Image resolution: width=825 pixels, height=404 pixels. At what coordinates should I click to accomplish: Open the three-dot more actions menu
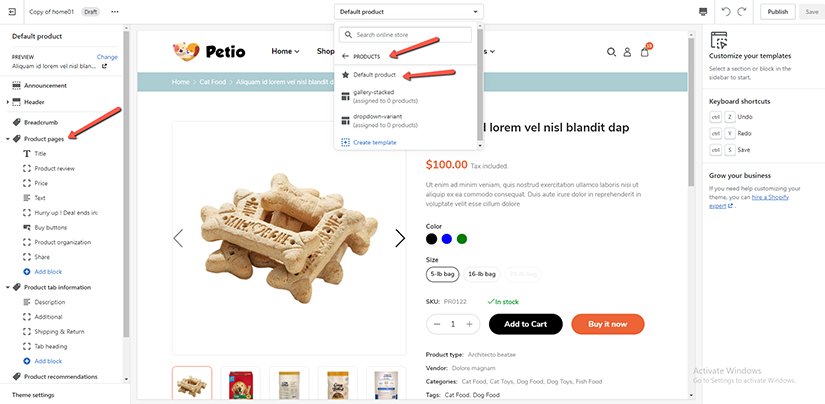pos(115,12)
